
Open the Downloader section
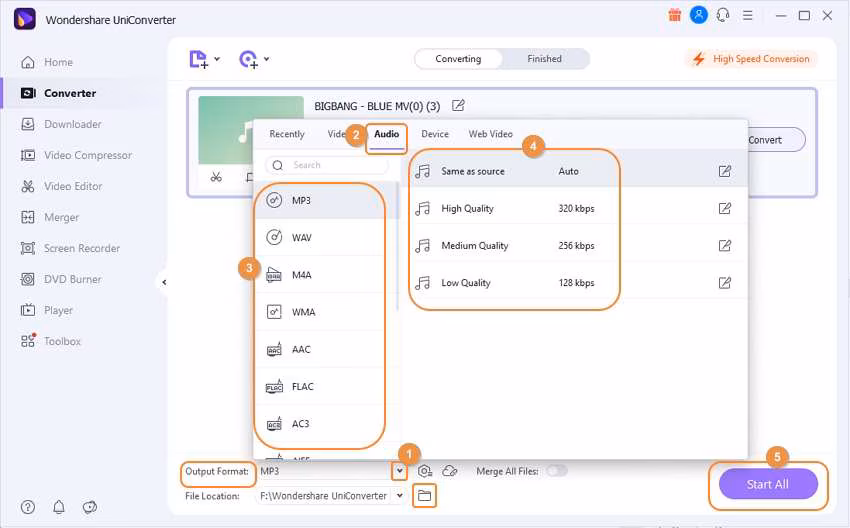[61, 124]
